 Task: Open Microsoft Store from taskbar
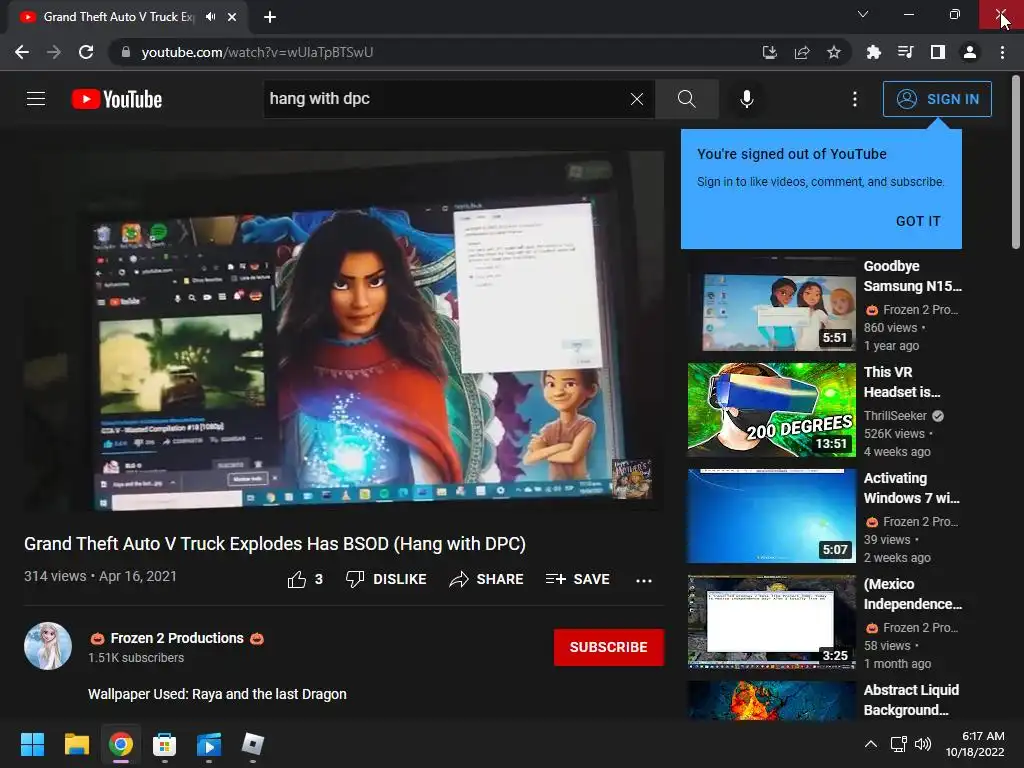165,744
